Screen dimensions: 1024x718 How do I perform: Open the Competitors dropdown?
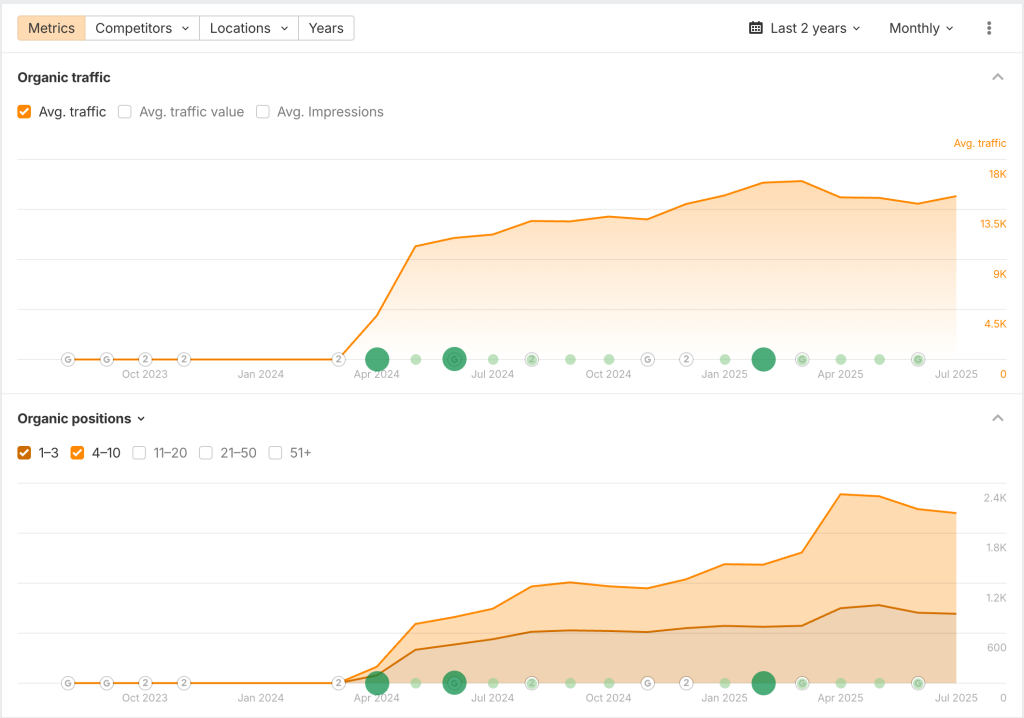[142, 28]
